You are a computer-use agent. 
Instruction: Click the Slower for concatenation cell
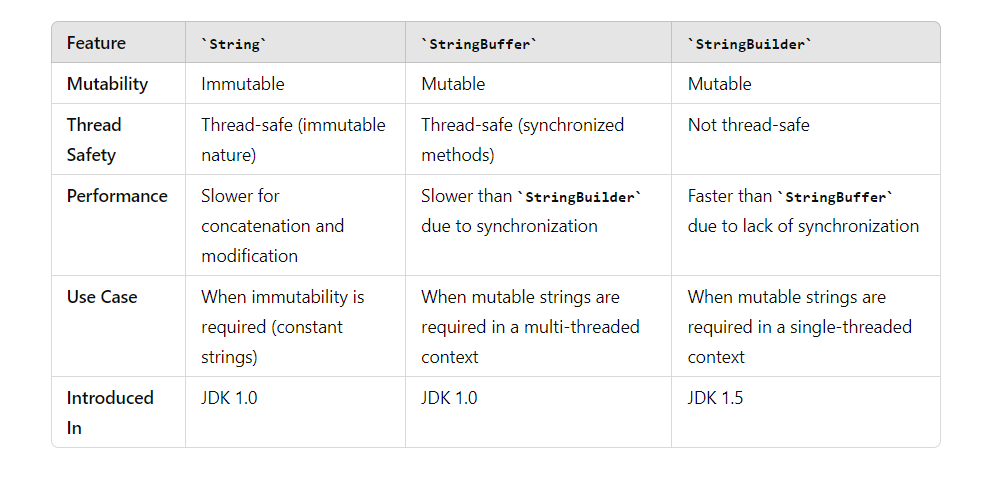pyautogui.click(x=272, y=226)
